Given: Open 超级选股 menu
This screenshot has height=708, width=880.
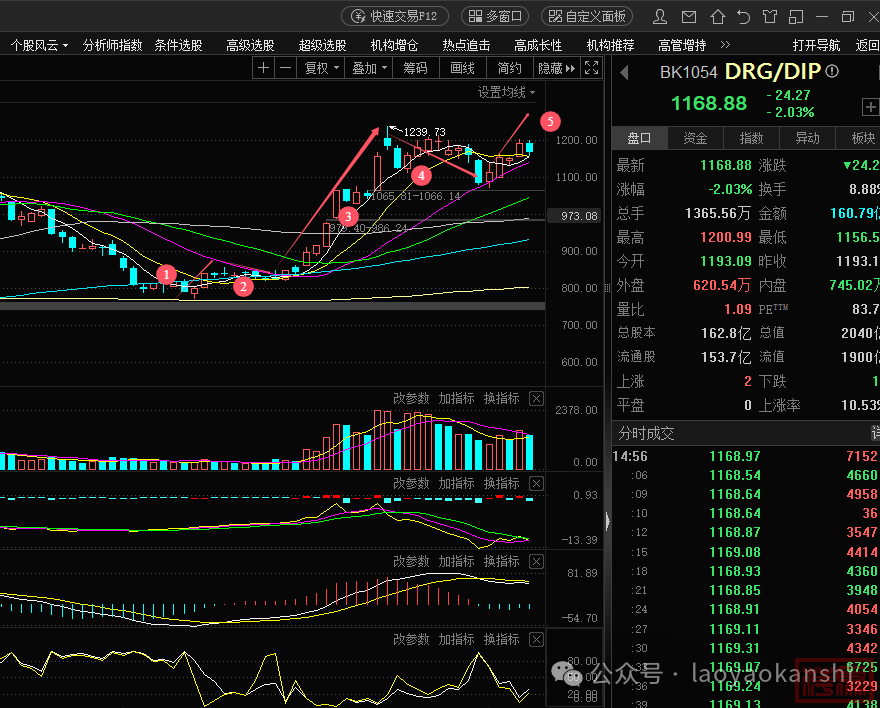Looking at the screenshot, I should 322,45.
